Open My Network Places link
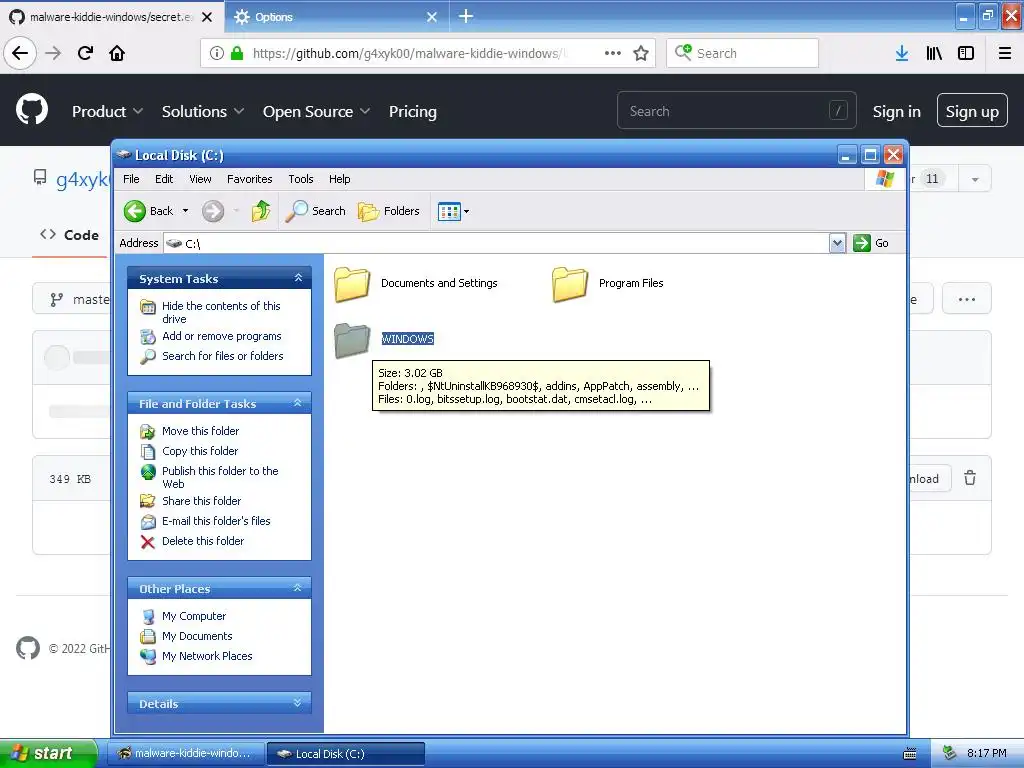Viewport: 1024px width, 768px height. 207,656
